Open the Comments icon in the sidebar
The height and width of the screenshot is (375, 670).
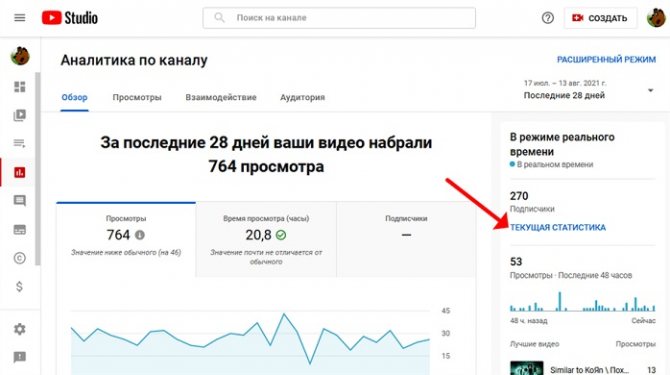20,201
